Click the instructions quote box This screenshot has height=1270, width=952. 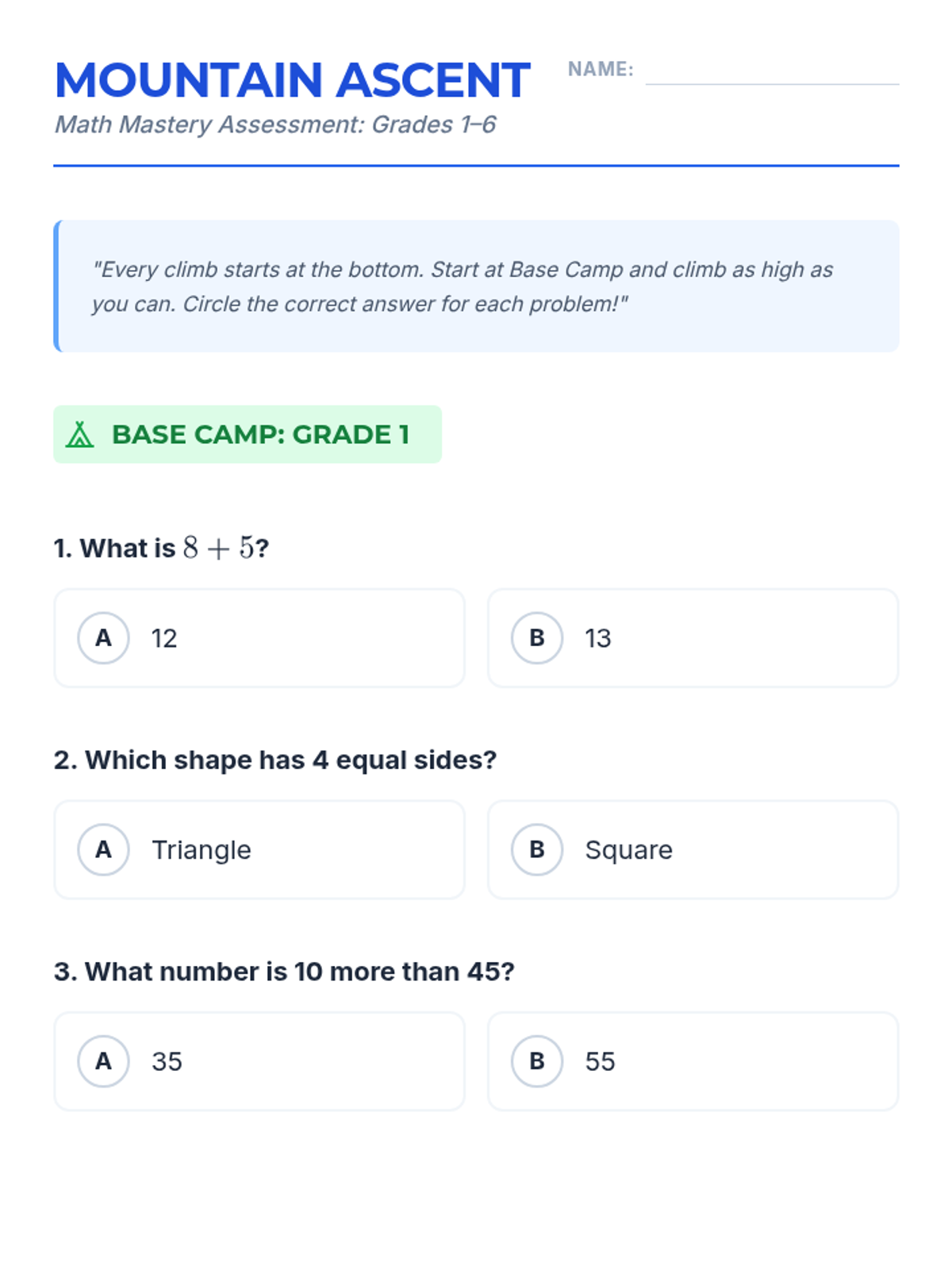click(476, 287)
